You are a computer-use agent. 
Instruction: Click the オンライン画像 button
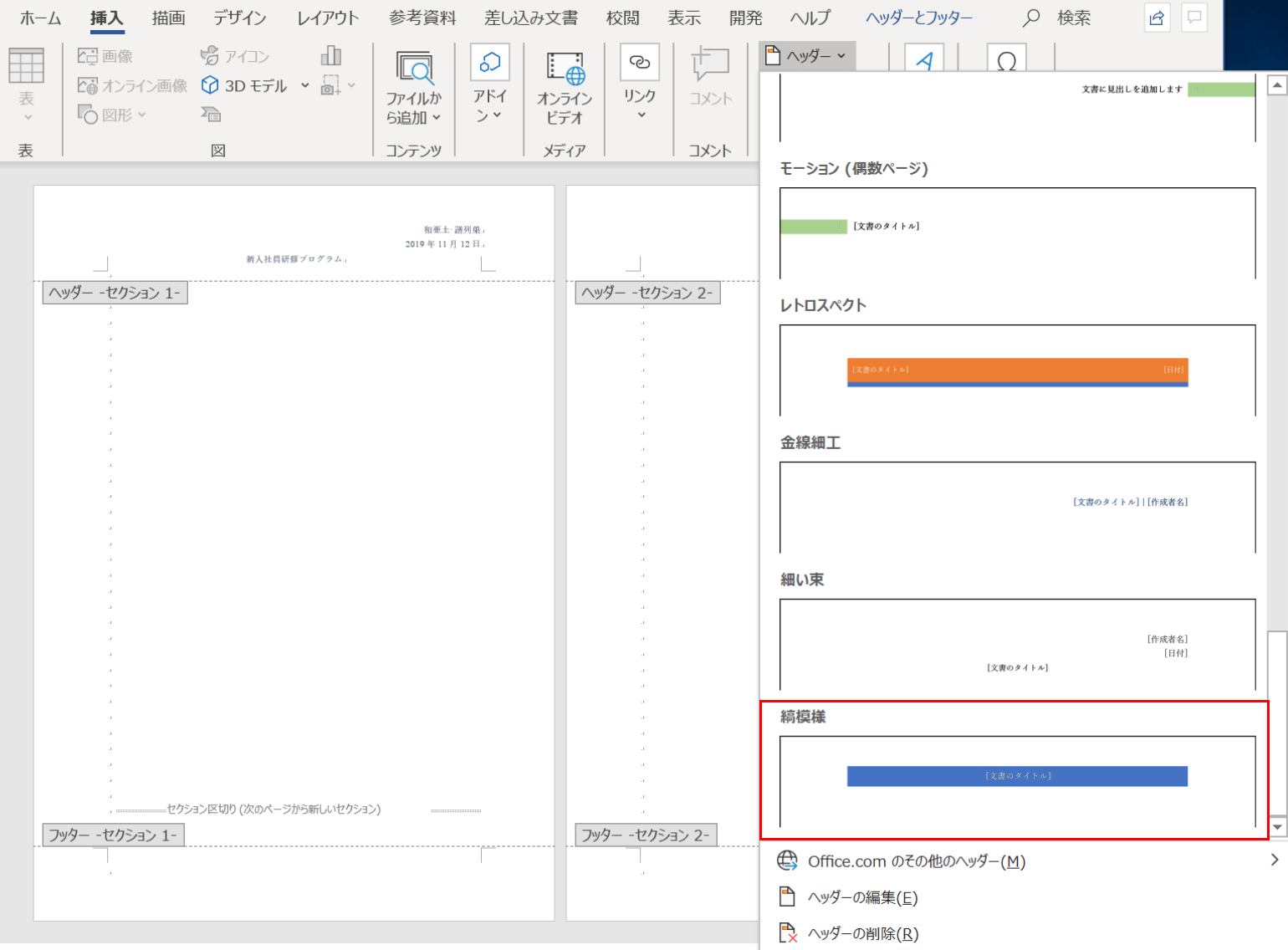pyautogui.click(x=132, y=85)
